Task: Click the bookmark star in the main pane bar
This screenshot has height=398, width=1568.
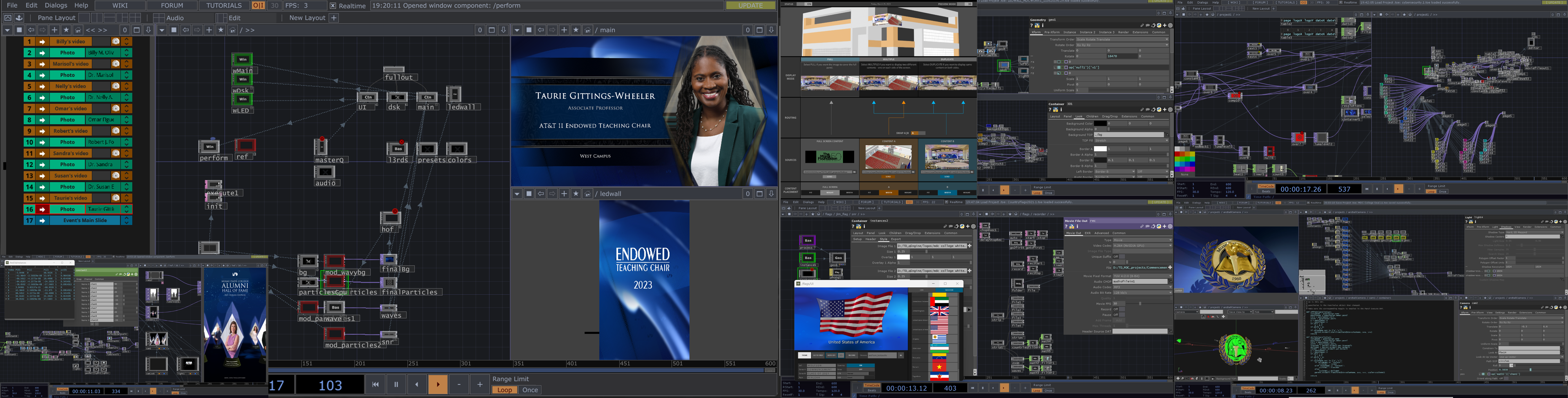Action: (x=576, y=30)
